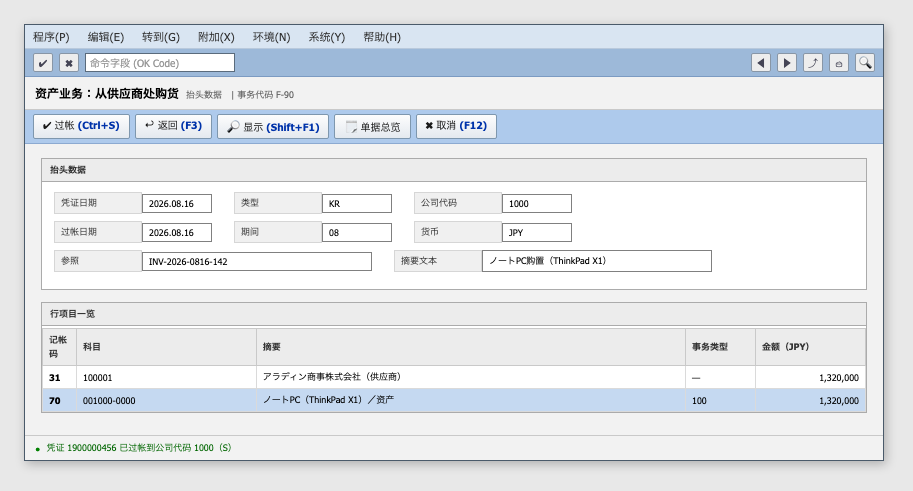The width and height of the screenshot is (913, 491).
Task: Open the 环境(N) menu
Action: (271, 37)
